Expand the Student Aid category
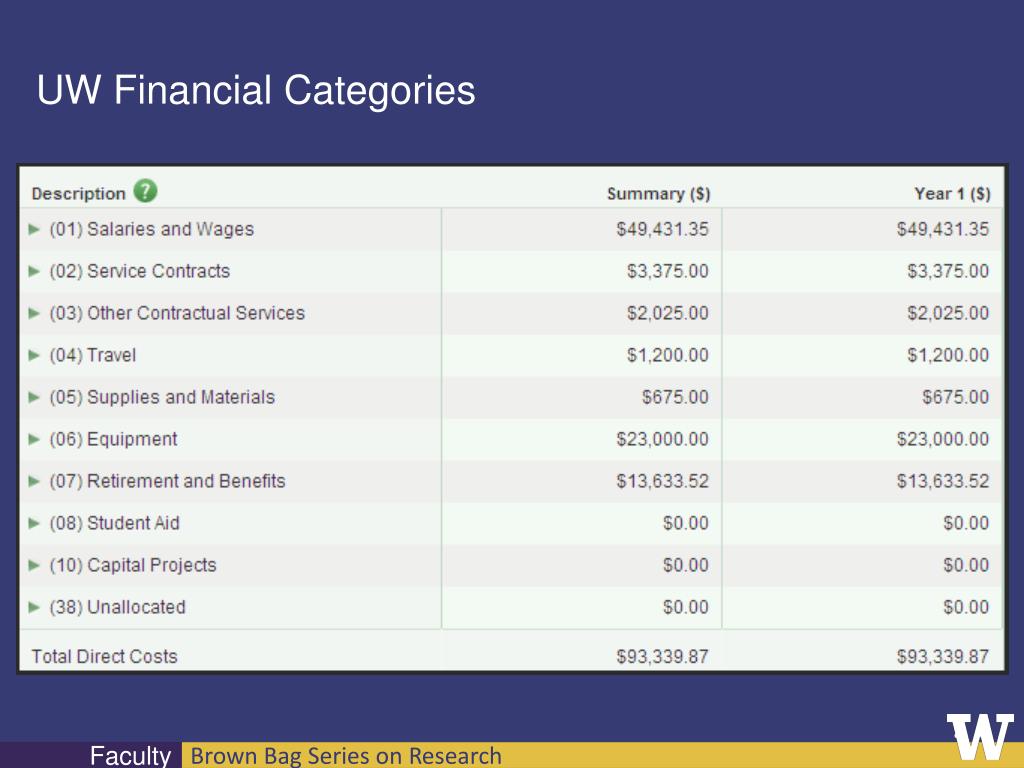This screenshot has height=768, width=1024. (35, 523)
